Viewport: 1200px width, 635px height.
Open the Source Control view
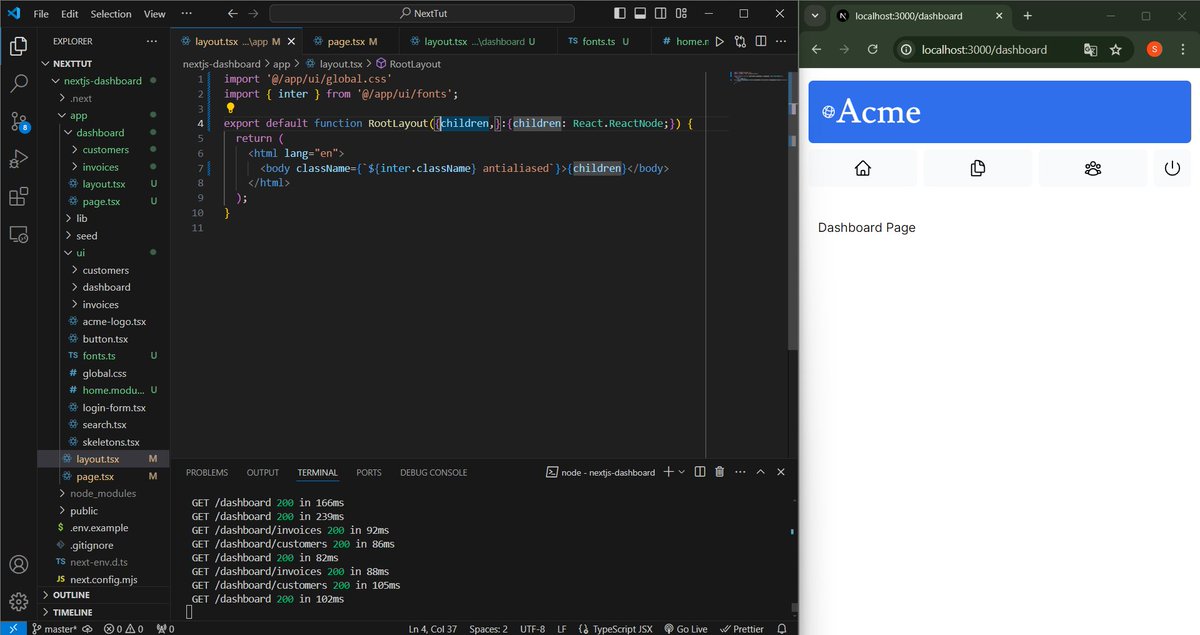point(18,122)
